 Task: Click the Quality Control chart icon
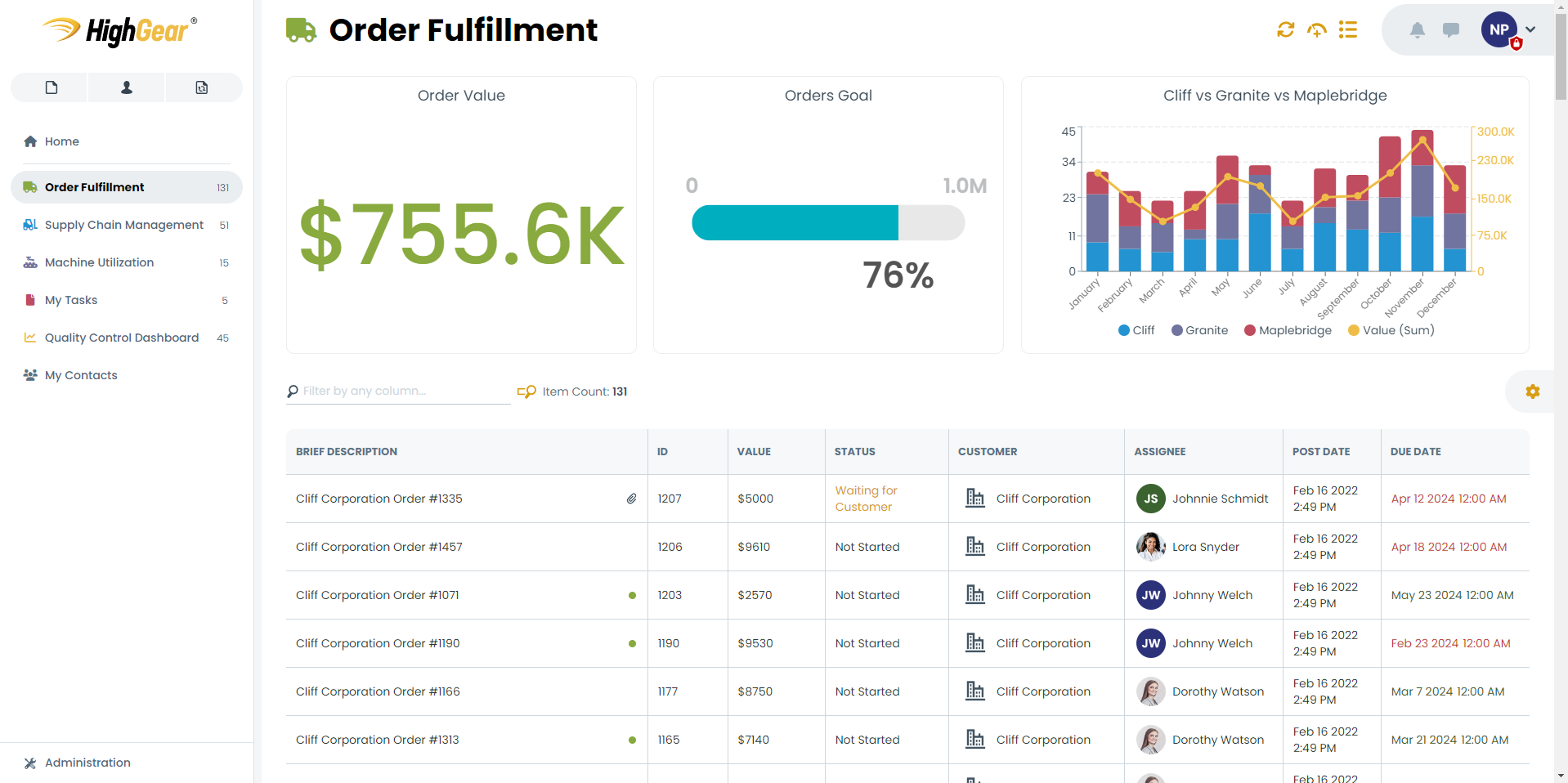[30, 338]
